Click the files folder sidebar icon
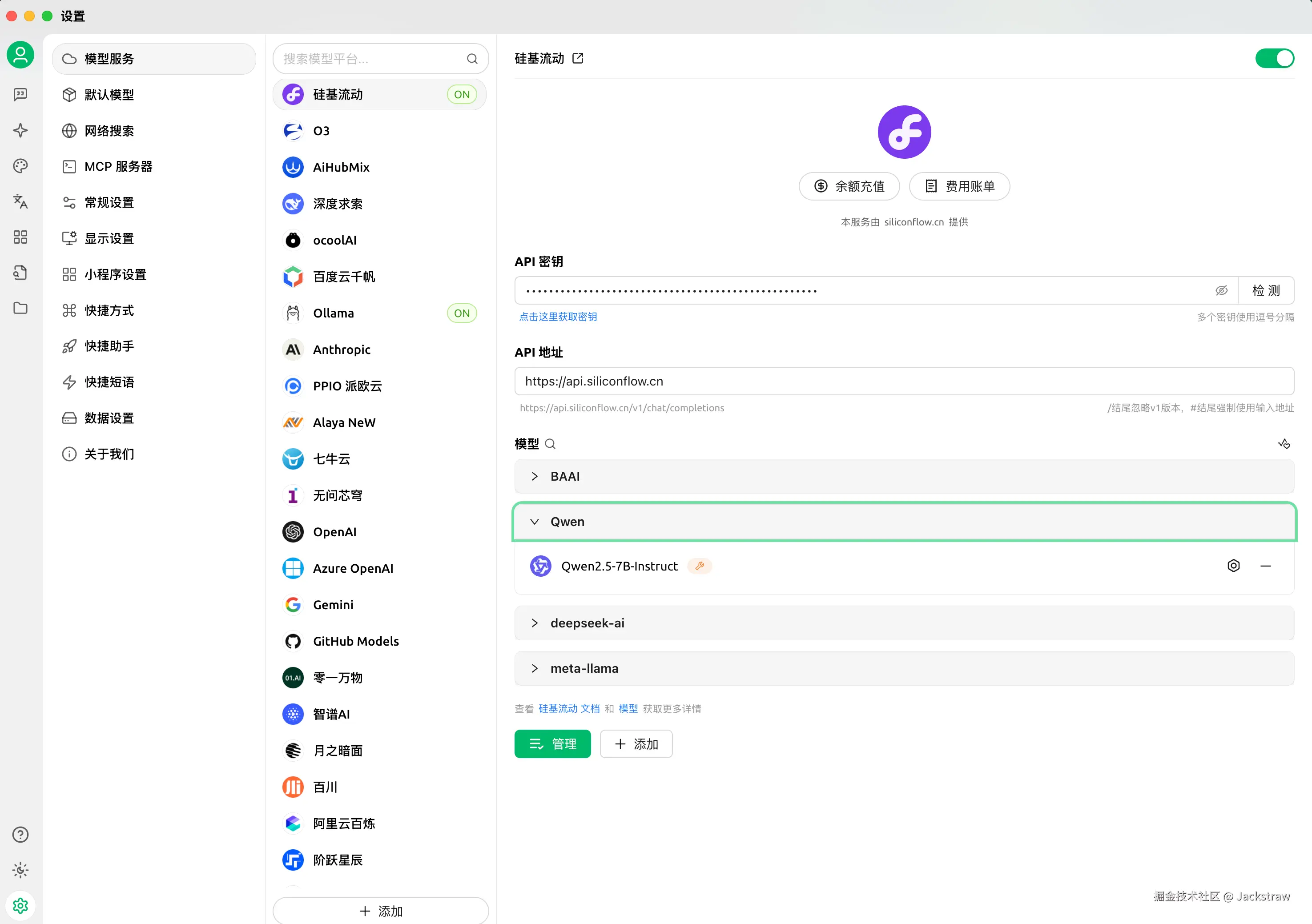 coord(20,308)
